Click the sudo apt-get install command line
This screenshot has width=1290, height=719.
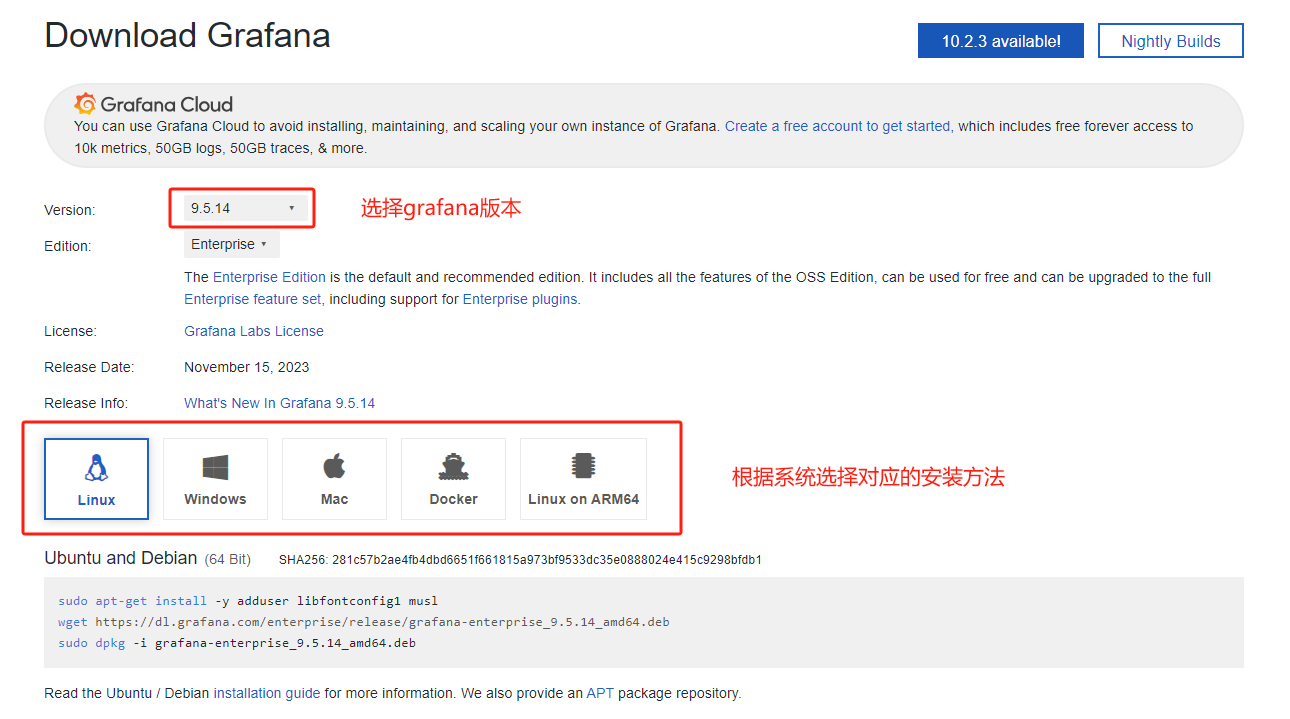[248, 601]
